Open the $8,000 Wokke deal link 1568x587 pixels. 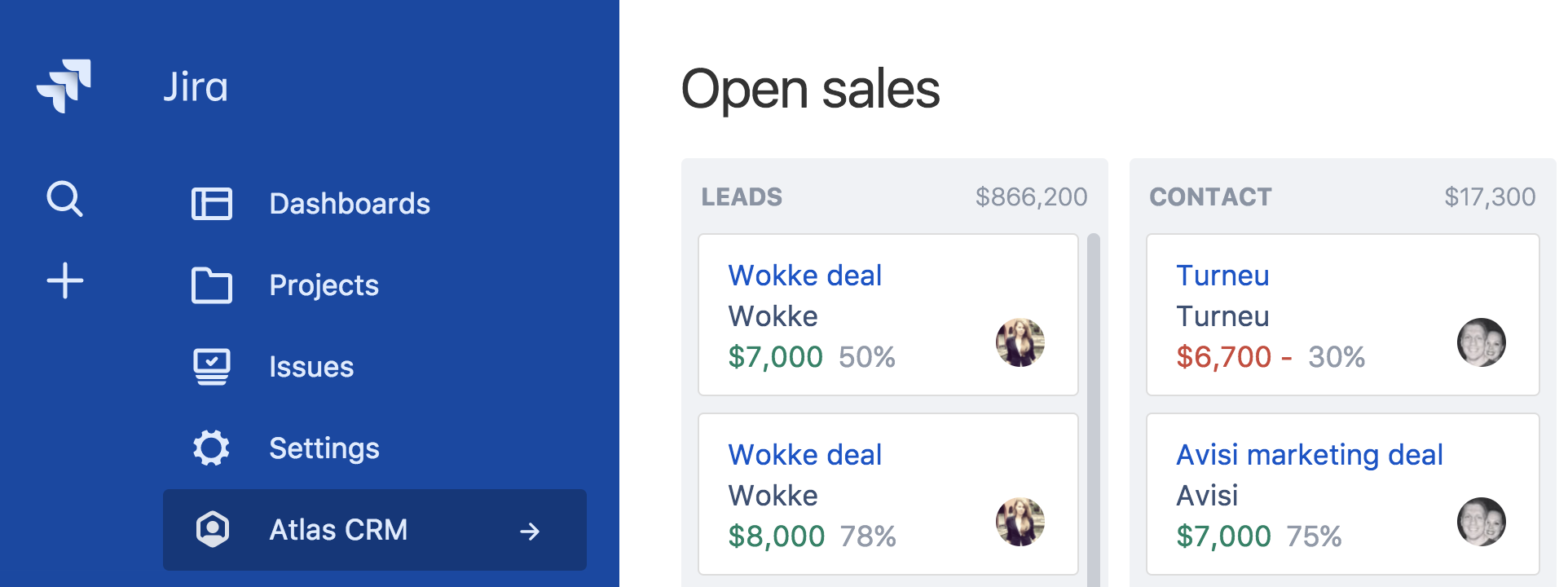tap(805, 455)
